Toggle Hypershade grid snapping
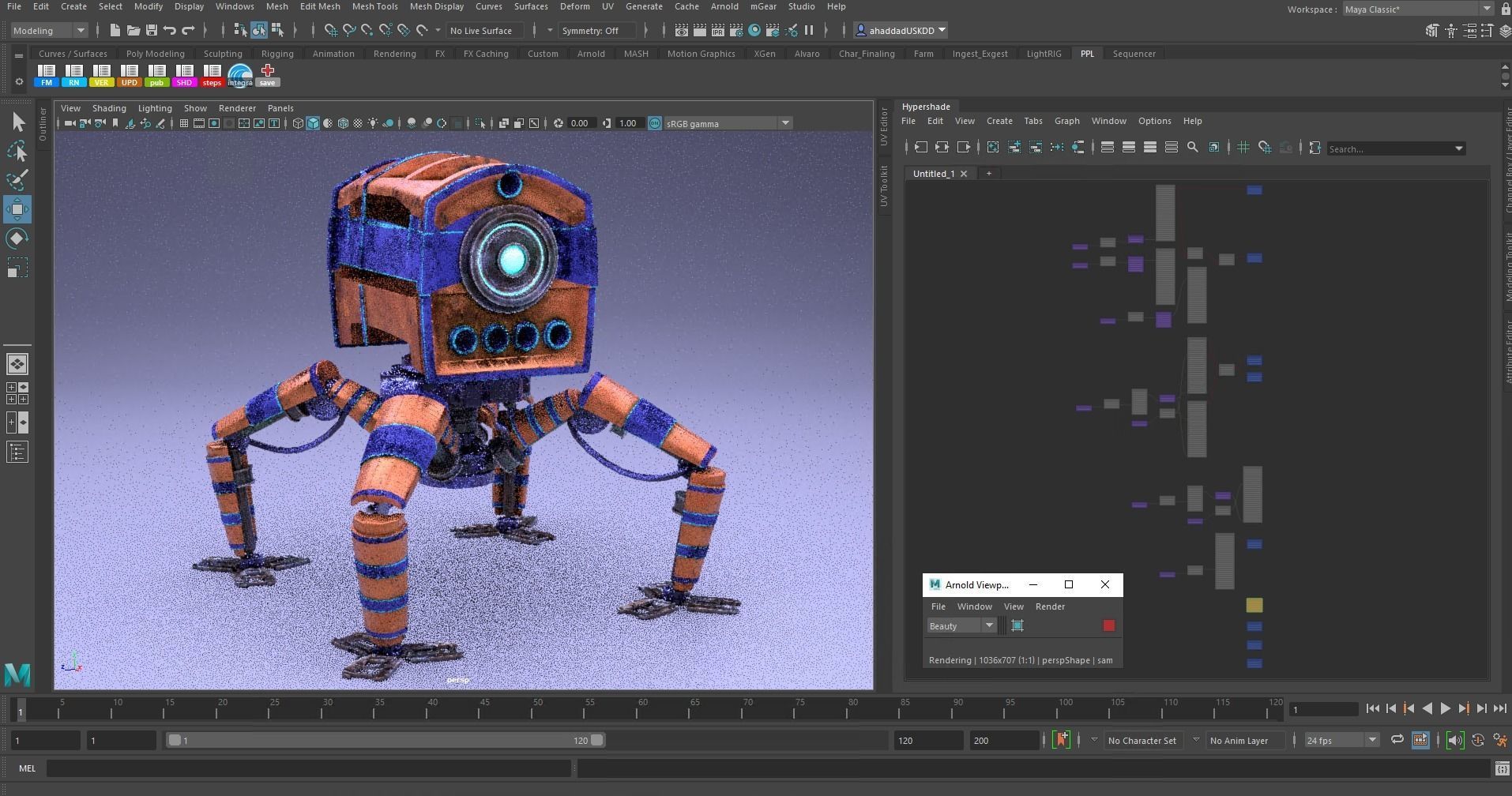Viewport: 1512px width, 796px height. pos(1265,148)
